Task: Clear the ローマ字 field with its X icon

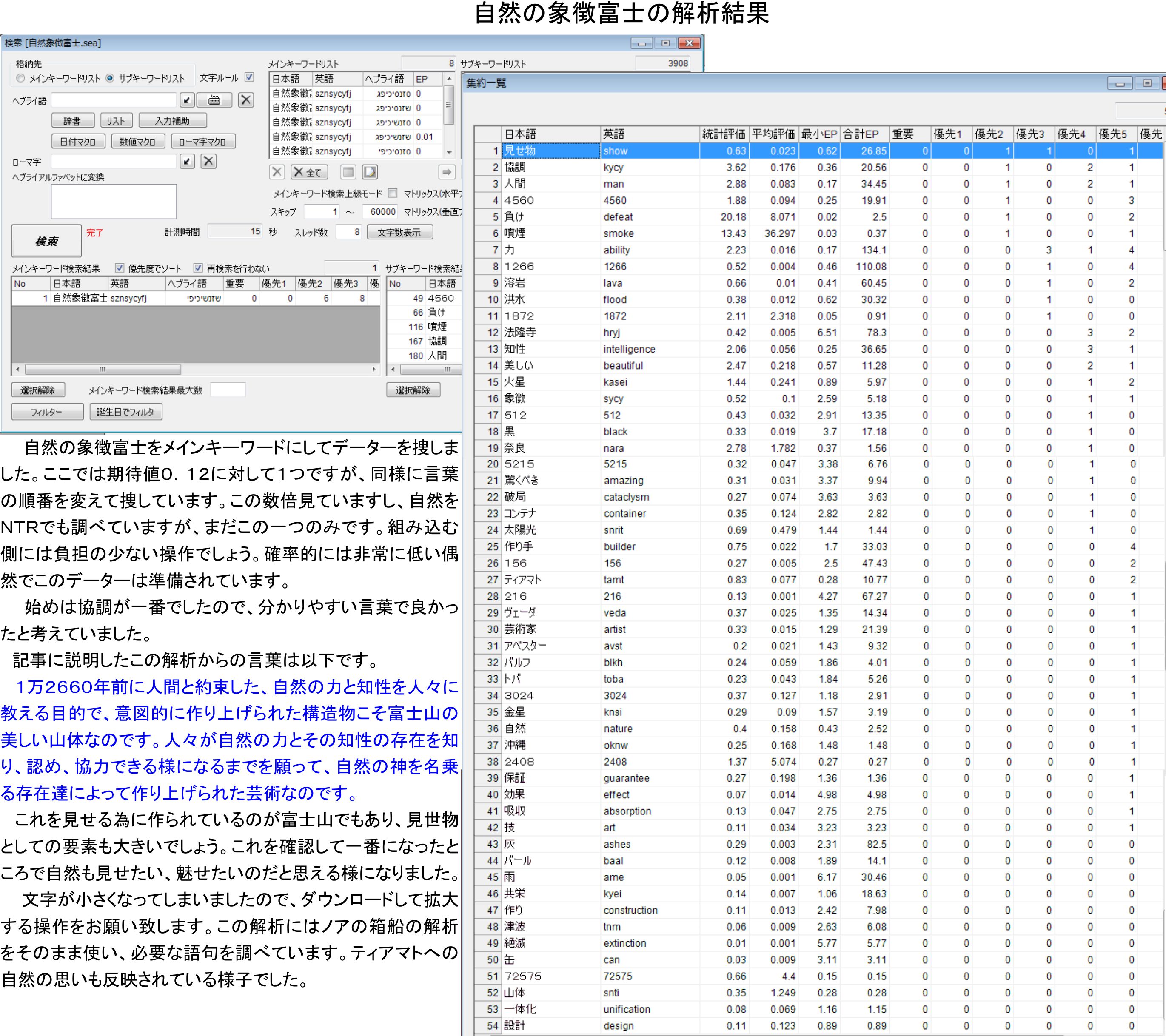Action: 209,161
